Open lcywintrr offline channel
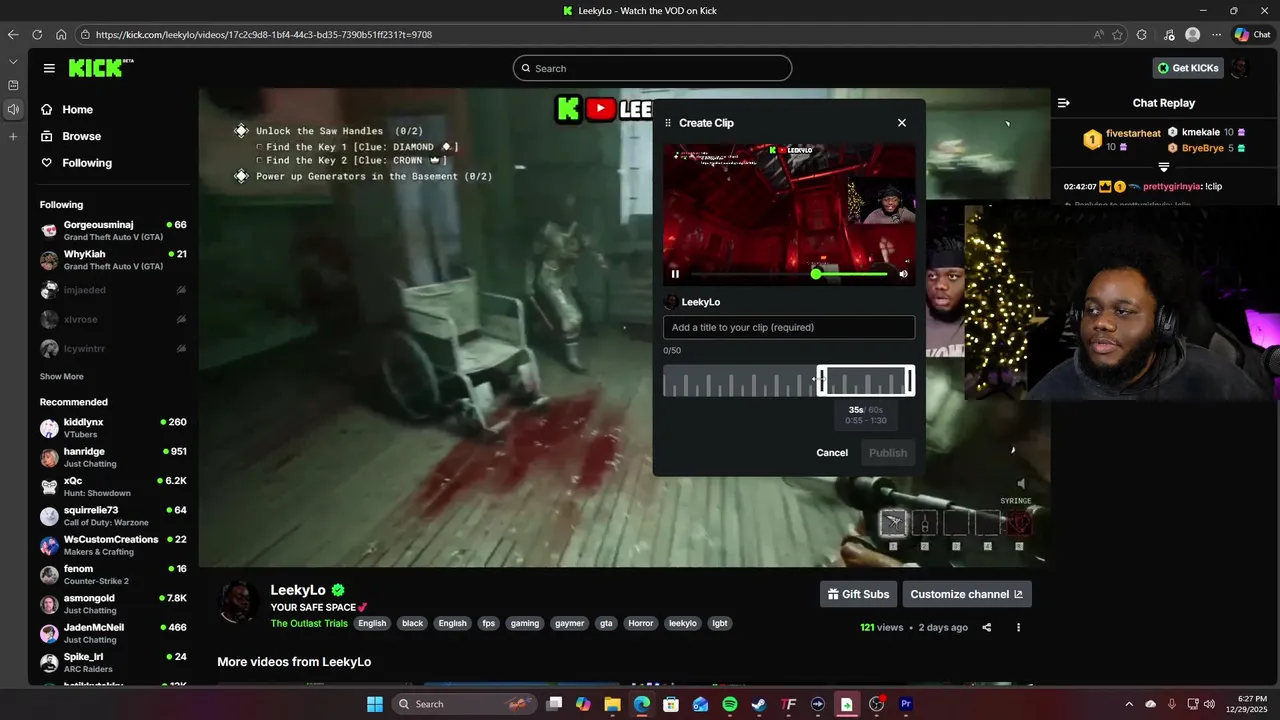This screenshot has width=1280, height=720. pos(113,349)
